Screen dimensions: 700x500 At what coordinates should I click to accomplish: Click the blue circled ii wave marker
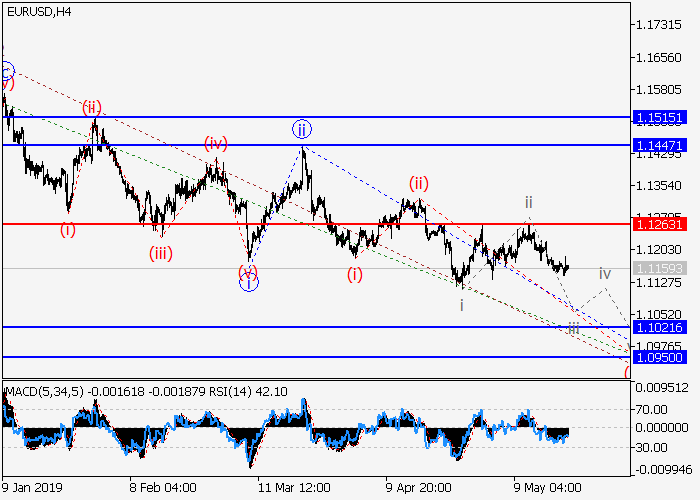click(x=302, y=128)
